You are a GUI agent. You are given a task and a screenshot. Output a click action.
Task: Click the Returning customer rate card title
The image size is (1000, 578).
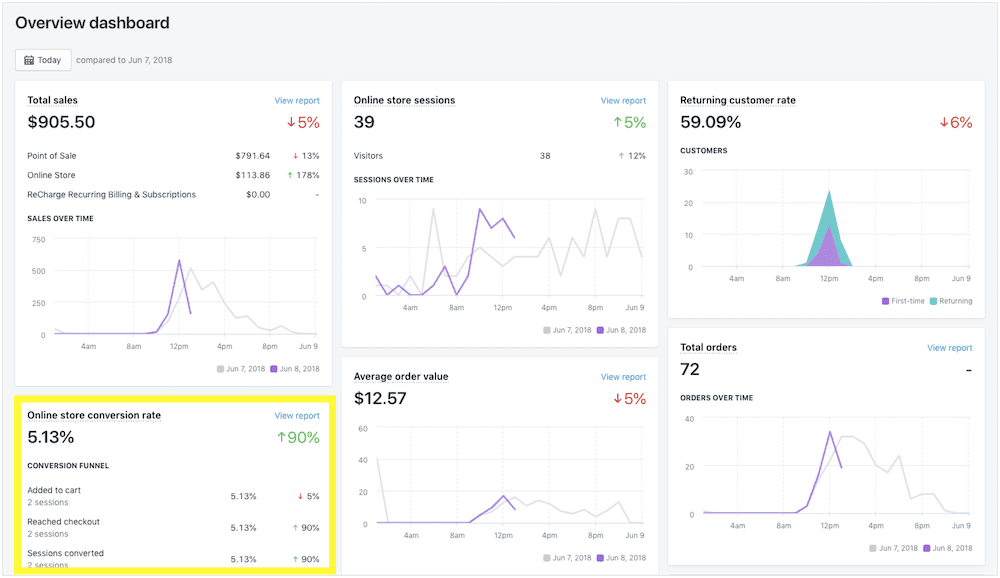pyautogui.click(x=737, y=101)
